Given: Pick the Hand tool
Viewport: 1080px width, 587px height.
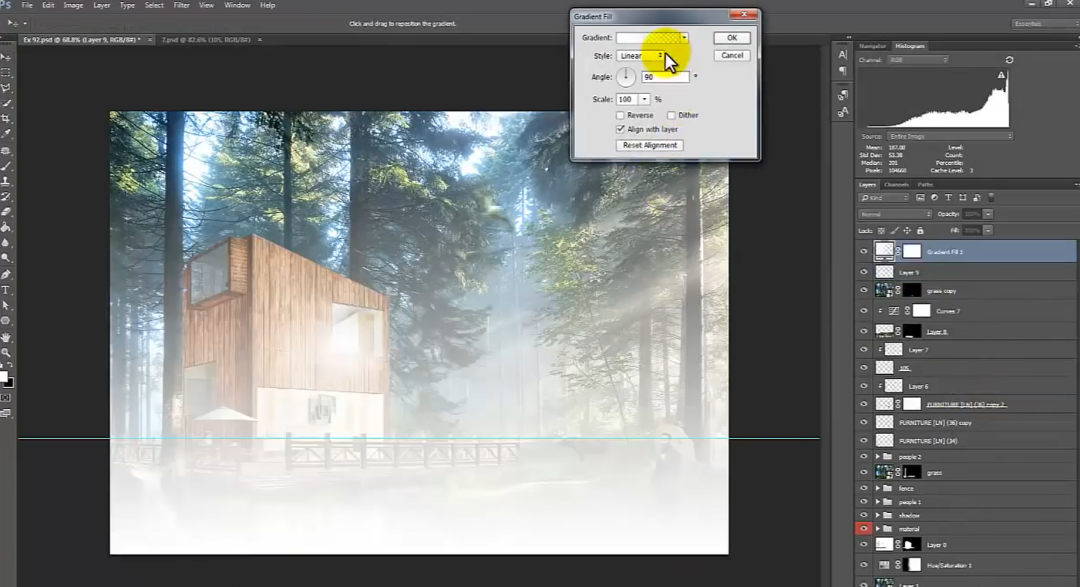Looking at the screenshot, I should coord(7,337).
